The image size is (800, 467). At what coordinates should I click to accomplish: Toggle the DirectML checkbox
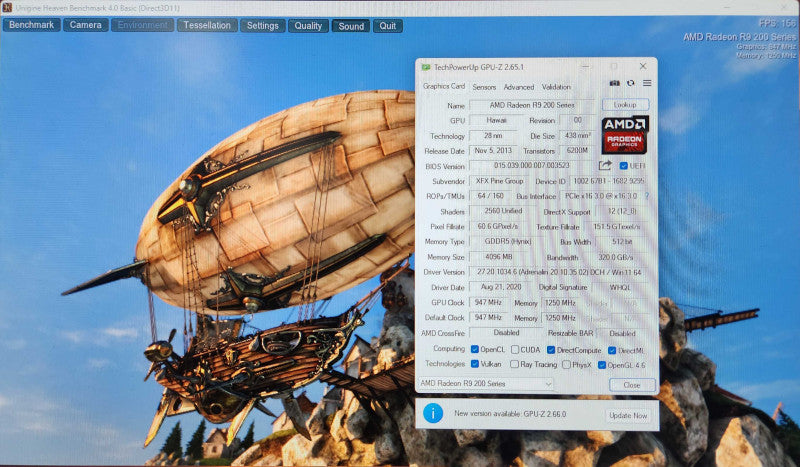tap(612, 350)
